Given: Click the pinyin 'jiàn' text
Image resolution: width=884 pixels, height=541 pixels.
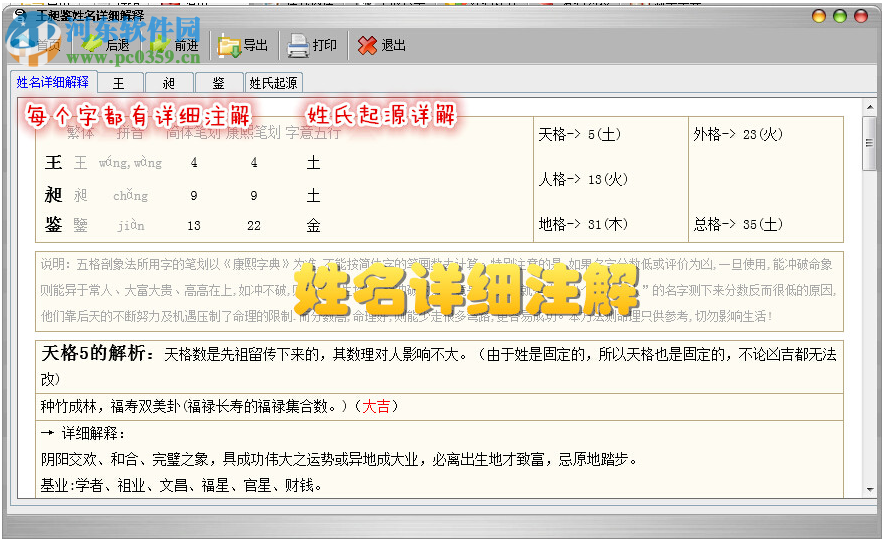Looking at the screenshot, I should tap(131, 225).
